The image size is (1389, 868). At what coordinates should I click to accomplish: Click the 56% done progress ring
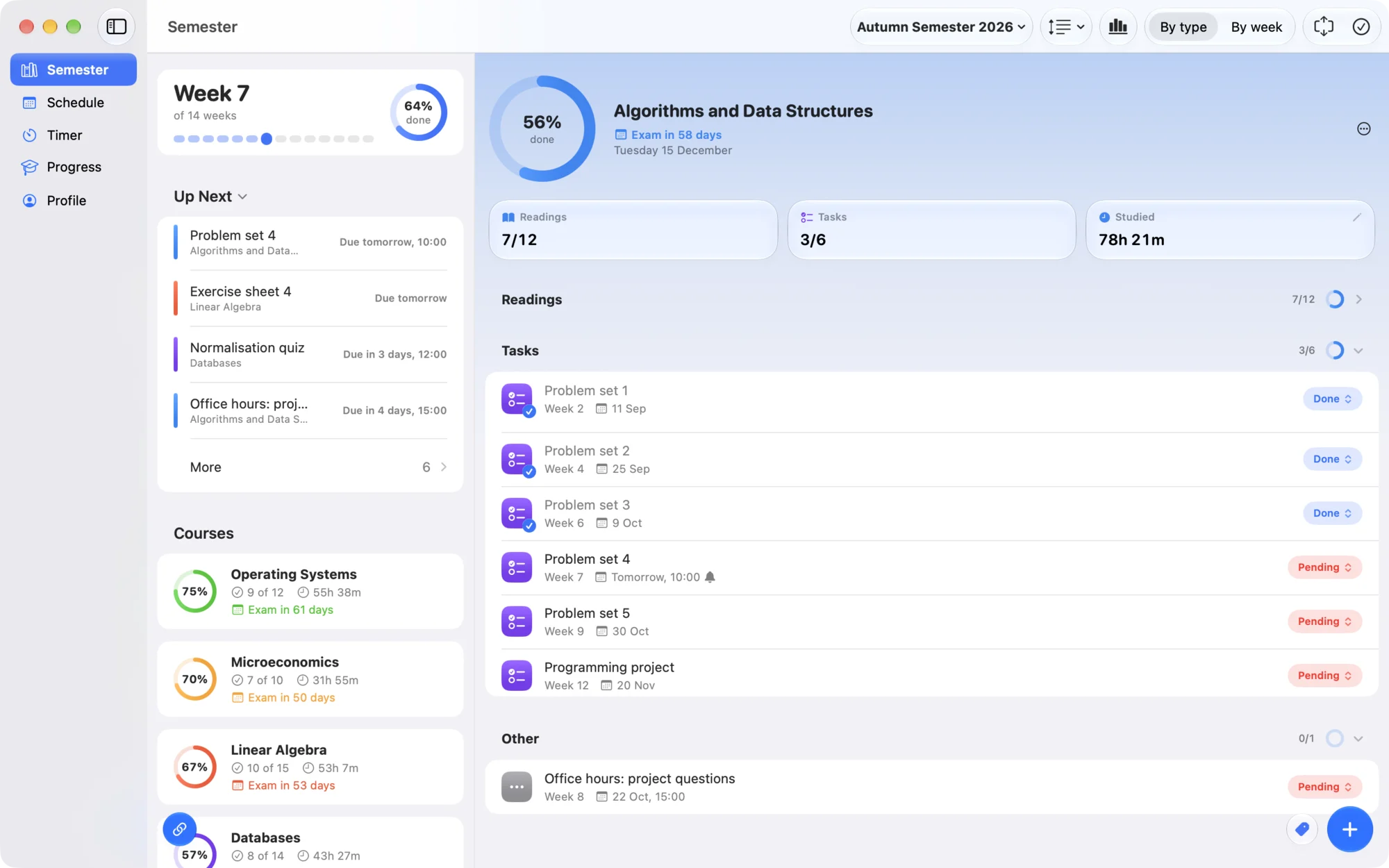point(542,128)
